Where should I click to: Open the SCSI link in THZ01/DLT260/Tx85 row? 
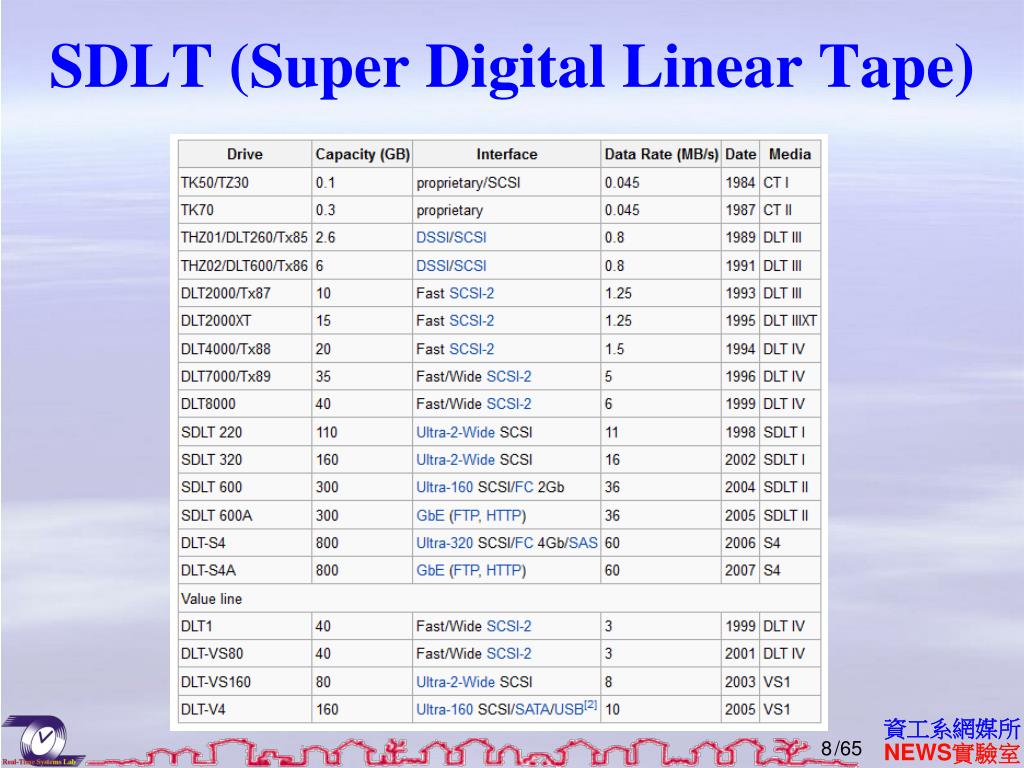pos(469,238)
